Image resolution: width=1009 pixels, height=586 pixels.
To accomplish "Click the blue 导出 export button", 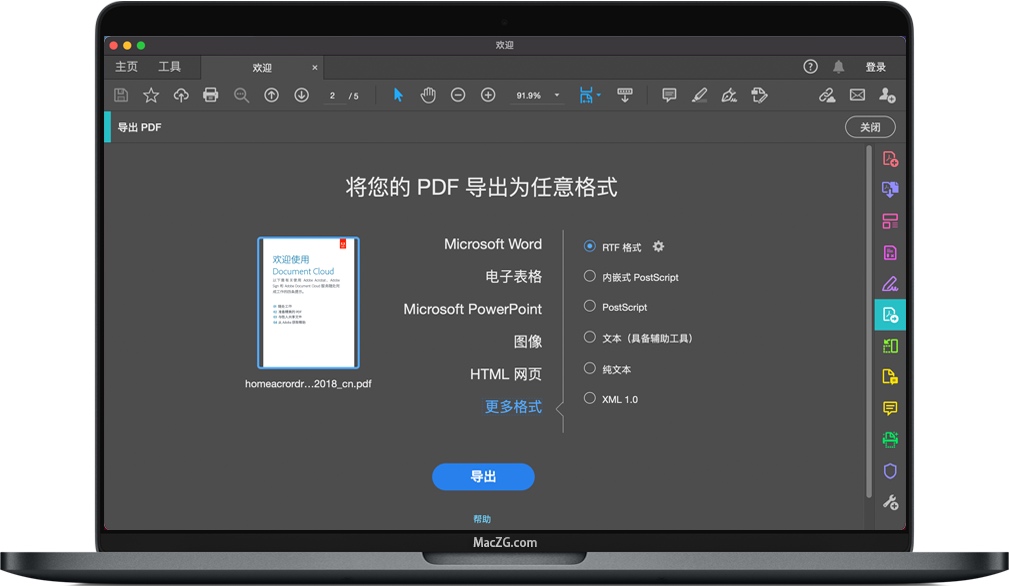I will [483, 477].
